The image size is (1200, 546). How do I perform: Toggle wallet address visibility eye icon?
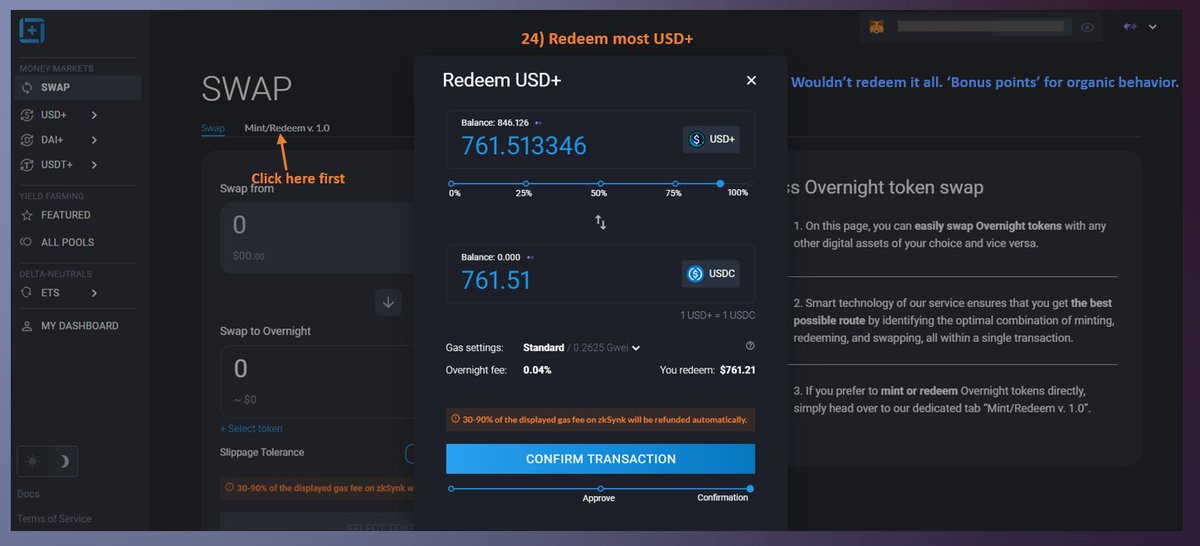pos(1087,28)
